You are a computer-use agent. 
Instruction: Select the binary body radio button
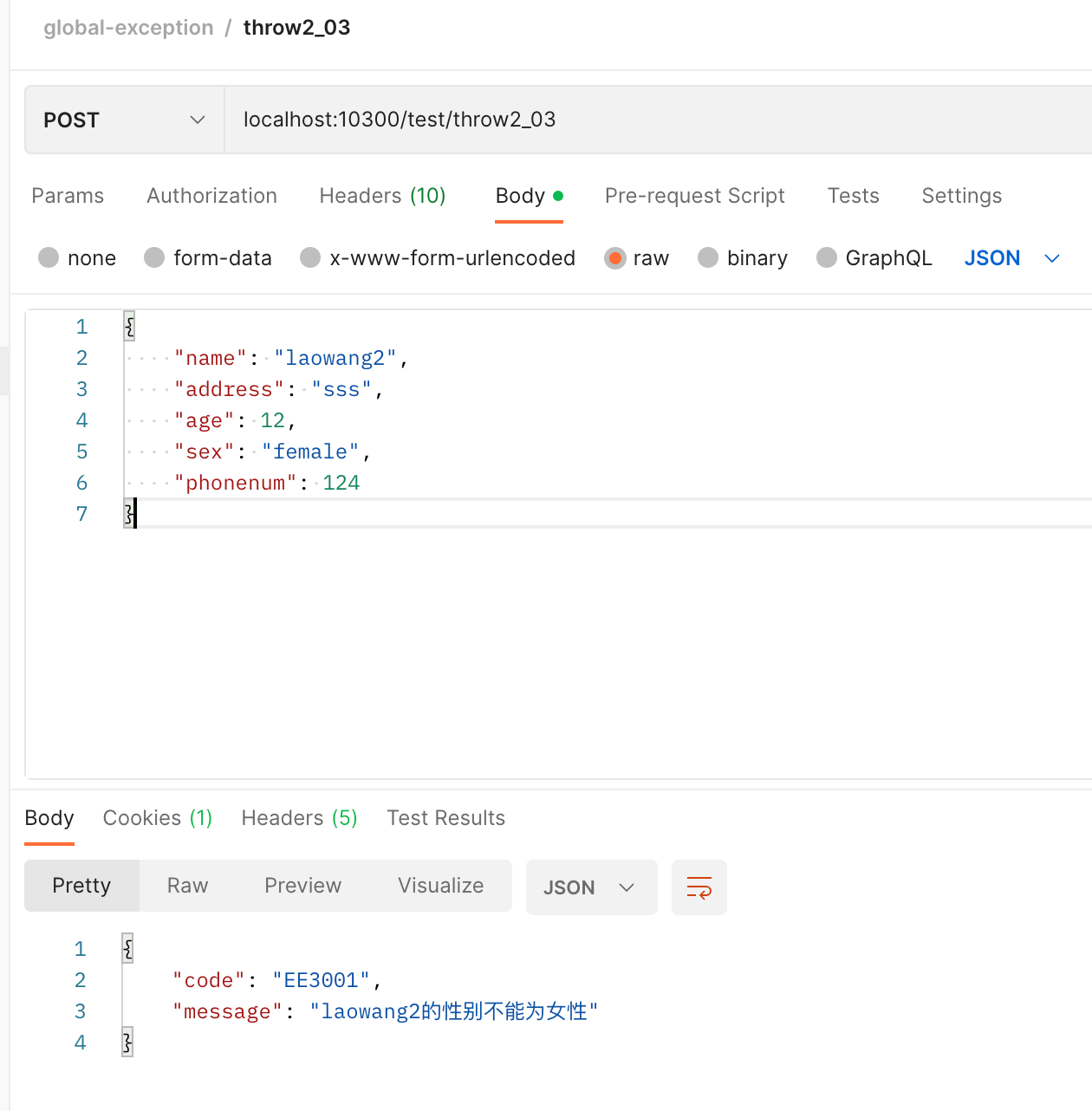pyautogui.click(x=708, y=258)
